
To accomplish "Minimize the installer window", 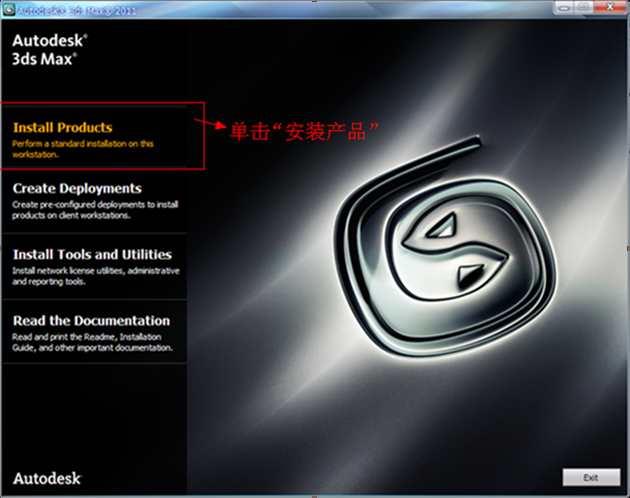I will coord(565,8).
